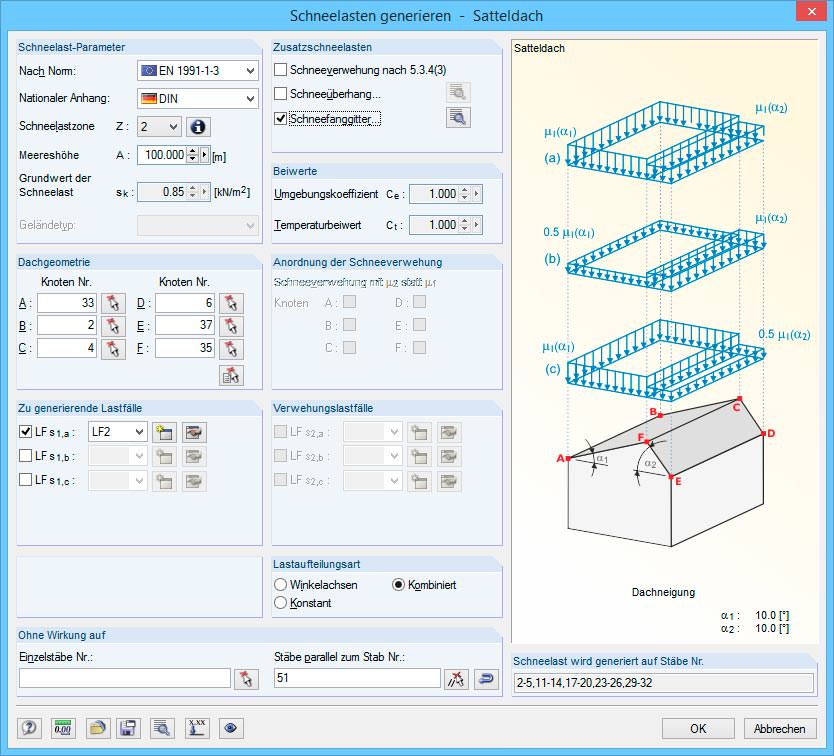Open the Nationaler Anhang DIN dropdown
834x756 pixels.
coord(198,98)
